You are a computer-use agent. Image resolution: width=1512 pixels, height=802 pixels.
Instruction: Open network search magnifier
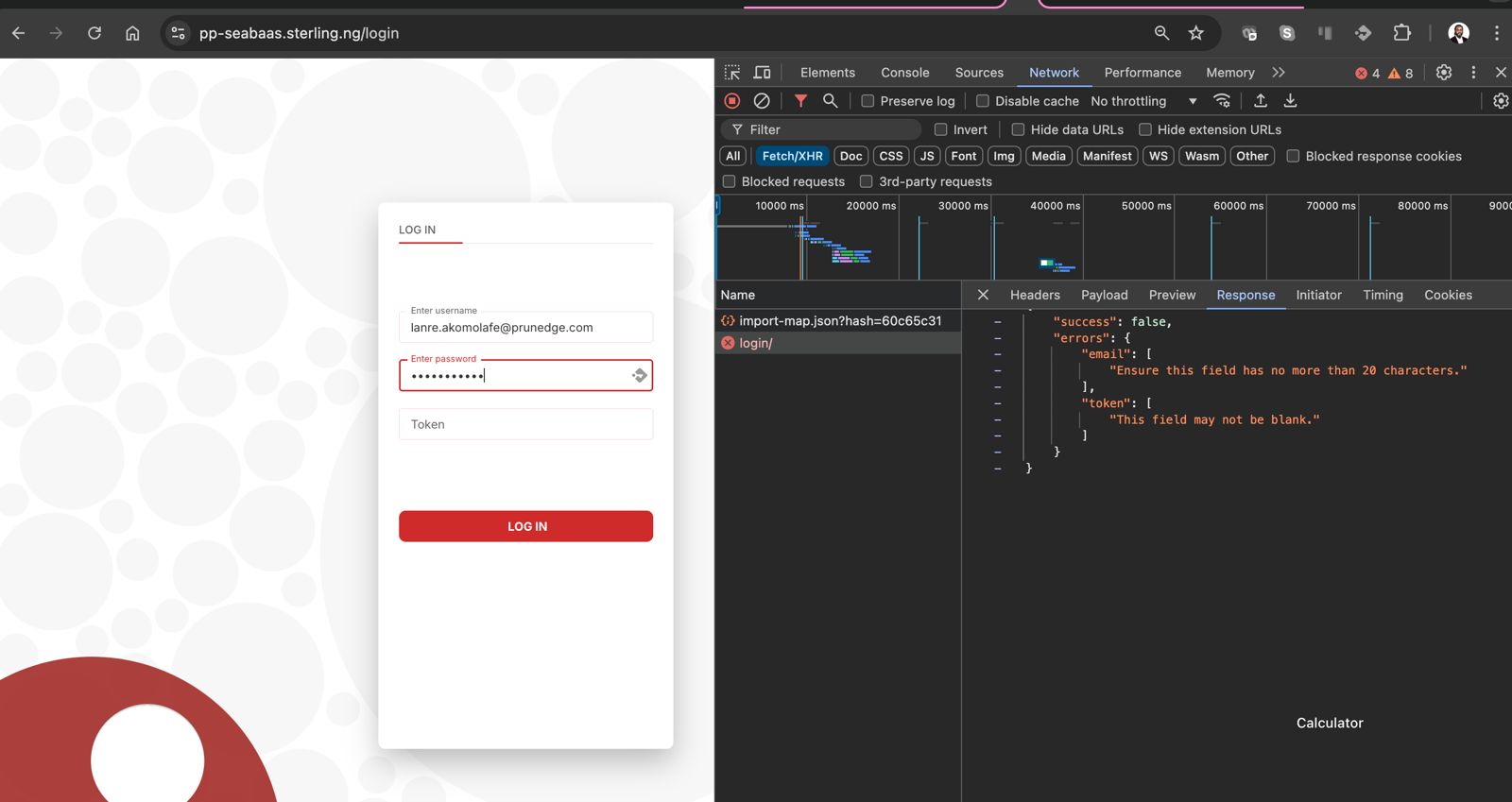pos(831,101)
